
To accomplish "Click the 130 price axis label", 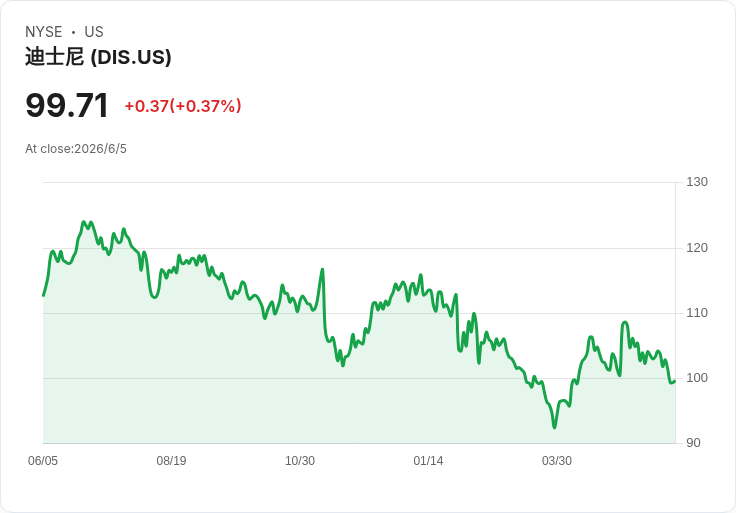I will 697,182.
